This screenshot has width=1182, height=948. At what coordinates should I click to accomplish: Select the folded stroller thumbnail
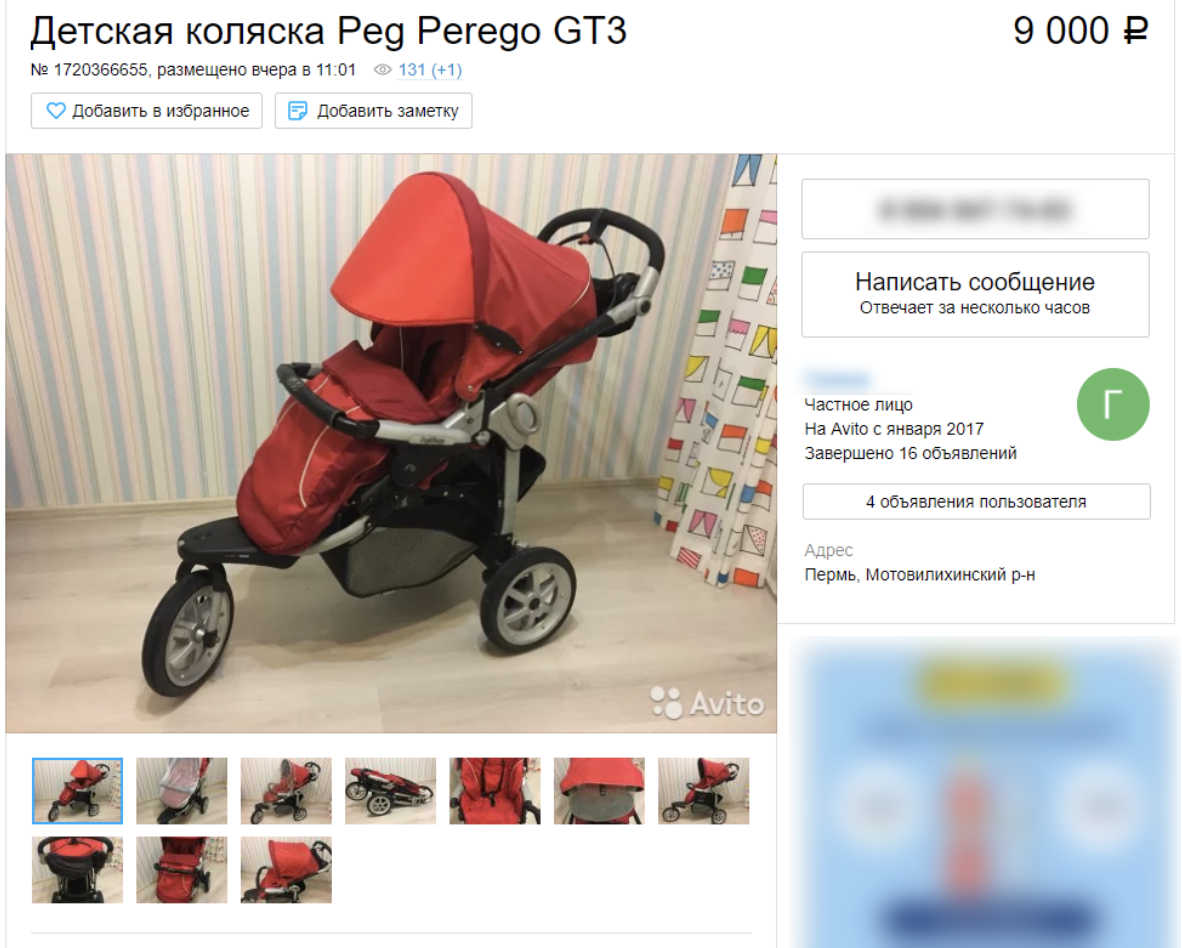click(x=390, y=791)
